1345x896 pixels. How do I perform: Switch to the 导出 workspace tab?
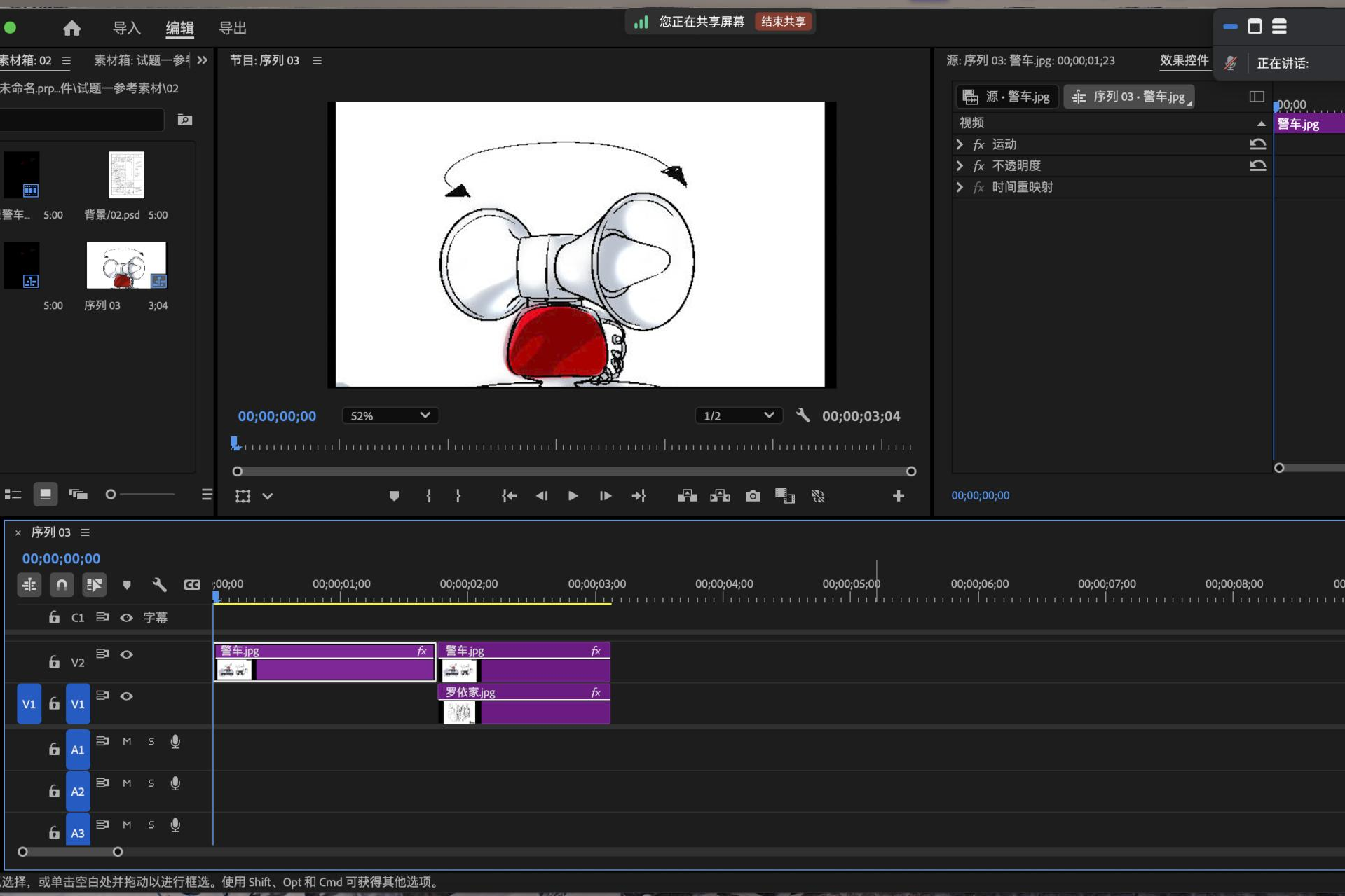point(233,28)
